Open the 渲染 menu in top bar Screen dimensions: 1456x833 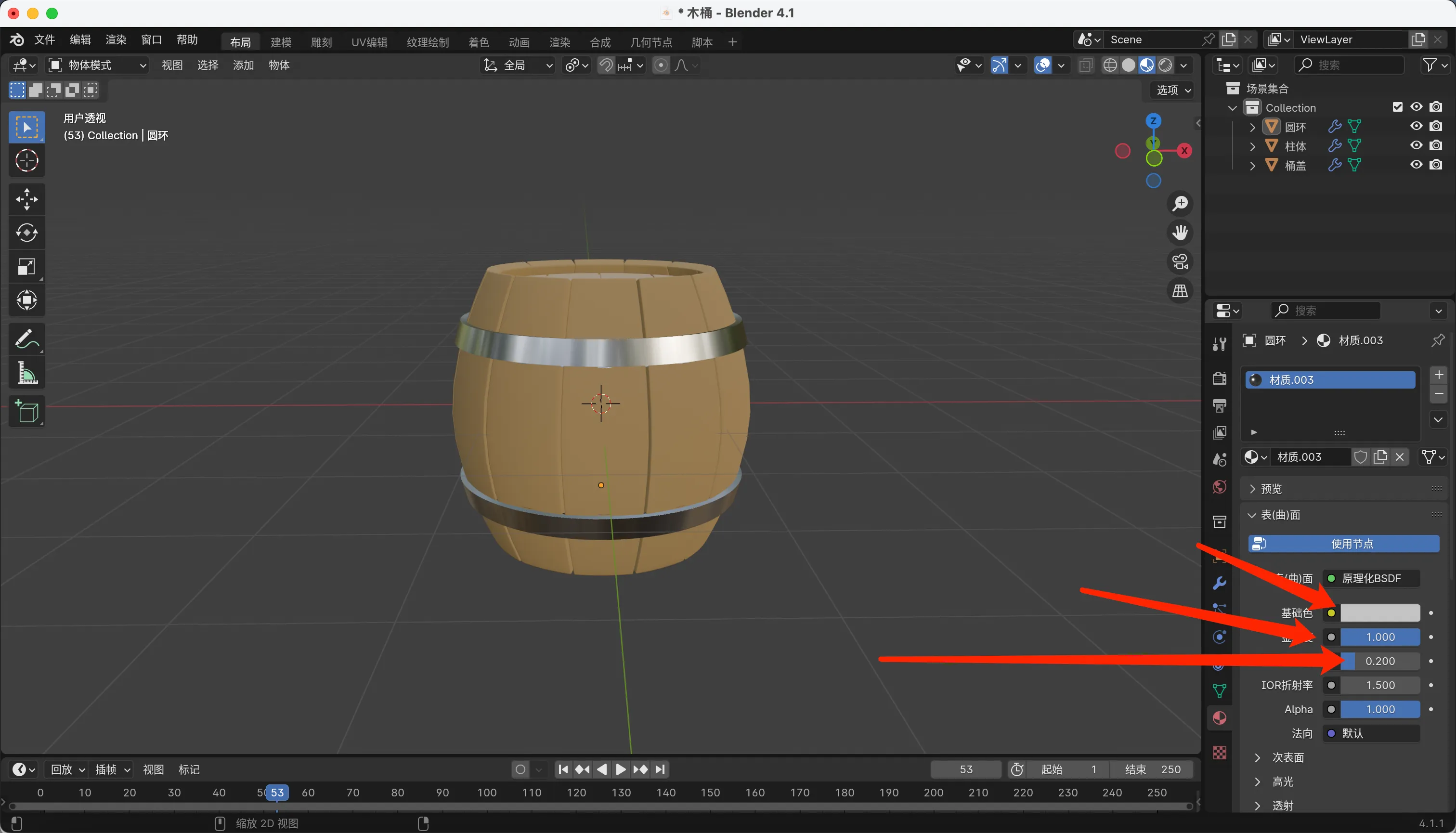pos(116,39)
